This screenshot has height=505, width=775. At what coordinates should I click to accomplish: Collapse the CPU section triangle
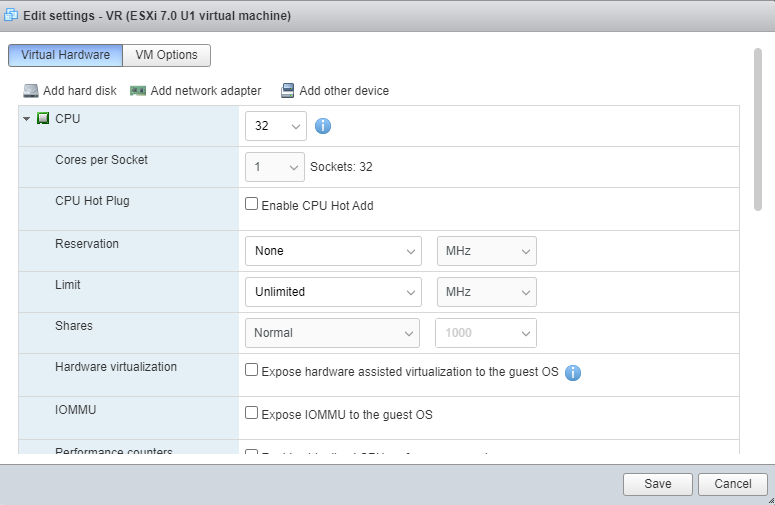tap(27, 119)
